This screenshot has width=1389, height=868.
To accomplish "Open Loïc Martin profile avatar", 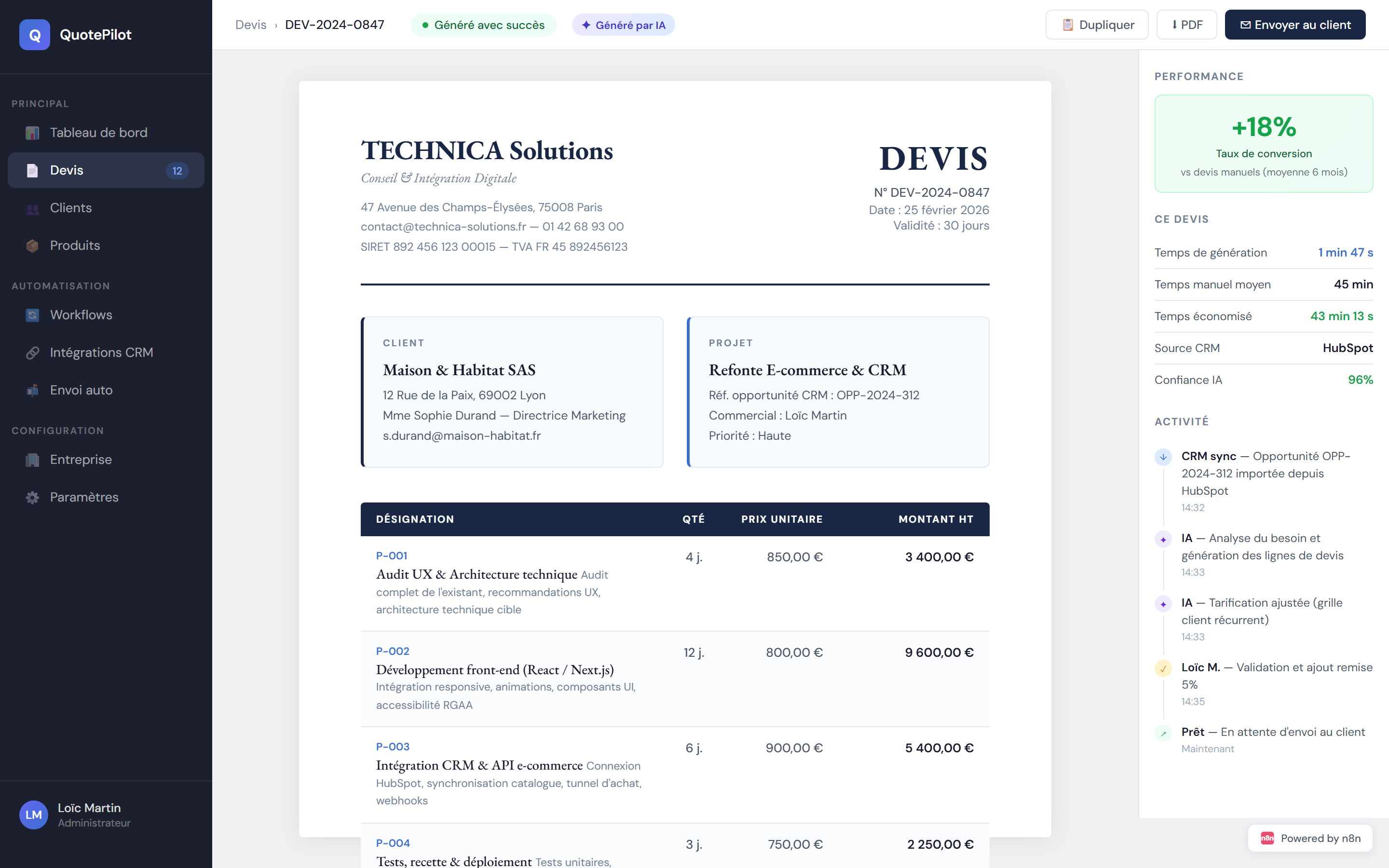I will coord(34,814).
